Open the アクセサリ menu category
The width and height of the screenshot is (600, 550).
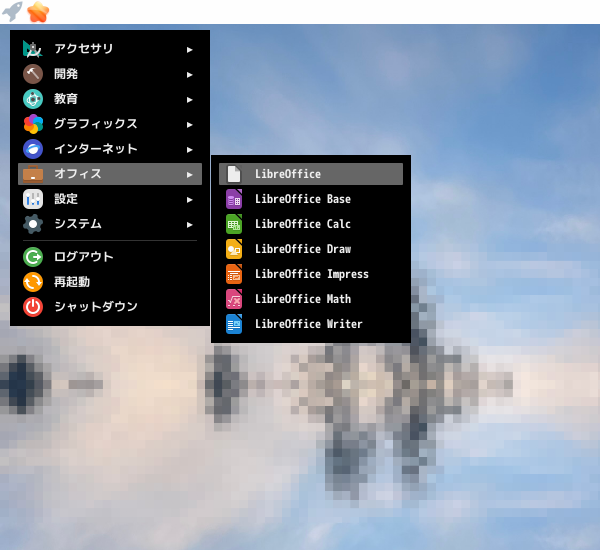pos(110,49)
